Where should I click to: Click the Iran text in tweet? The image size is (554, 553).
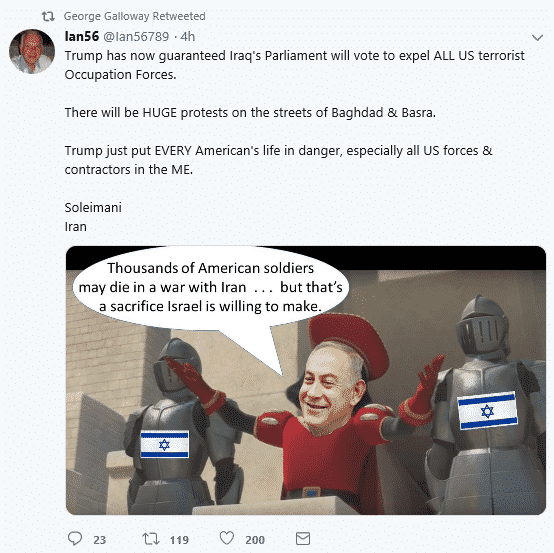click(x=76, y=227)
